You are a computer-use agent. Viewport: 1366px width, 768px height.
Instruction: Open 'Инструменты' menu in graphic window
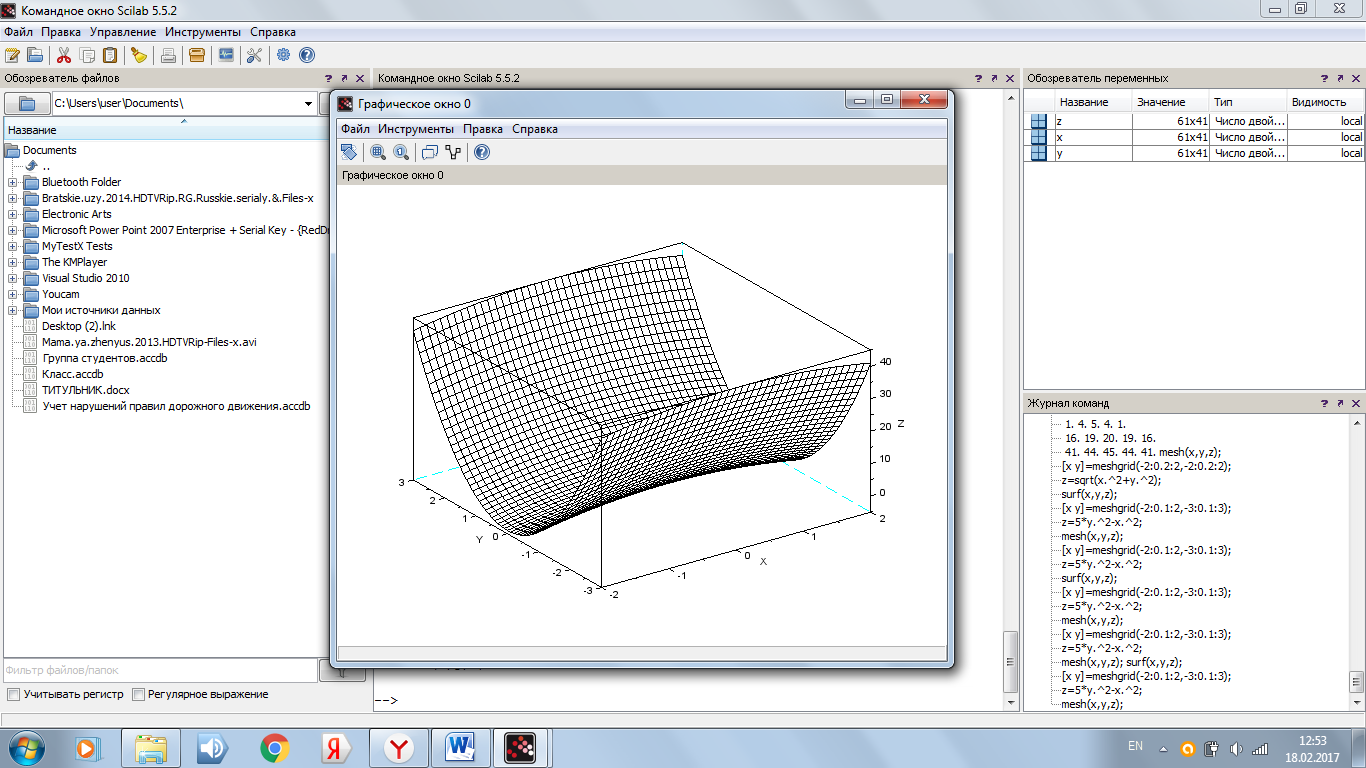(x=416, y=129)
